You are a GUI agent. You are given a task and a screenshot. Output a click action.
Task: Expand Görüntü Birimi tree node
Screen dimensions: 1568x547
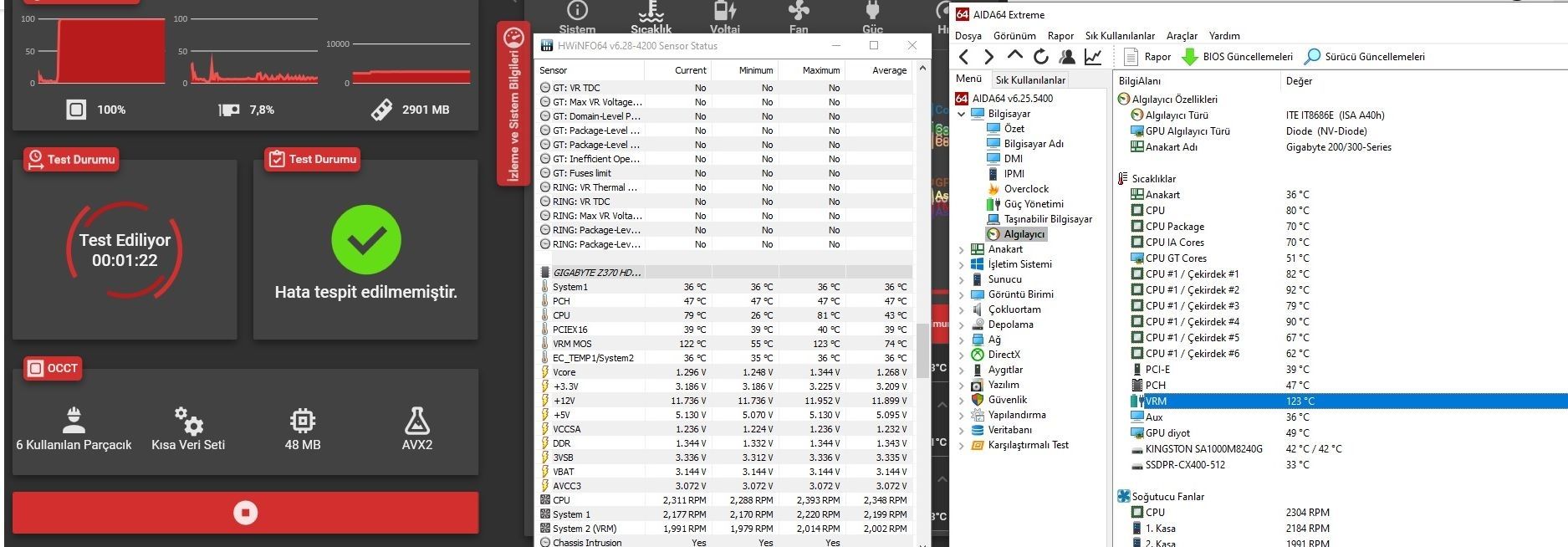(962, 294)
